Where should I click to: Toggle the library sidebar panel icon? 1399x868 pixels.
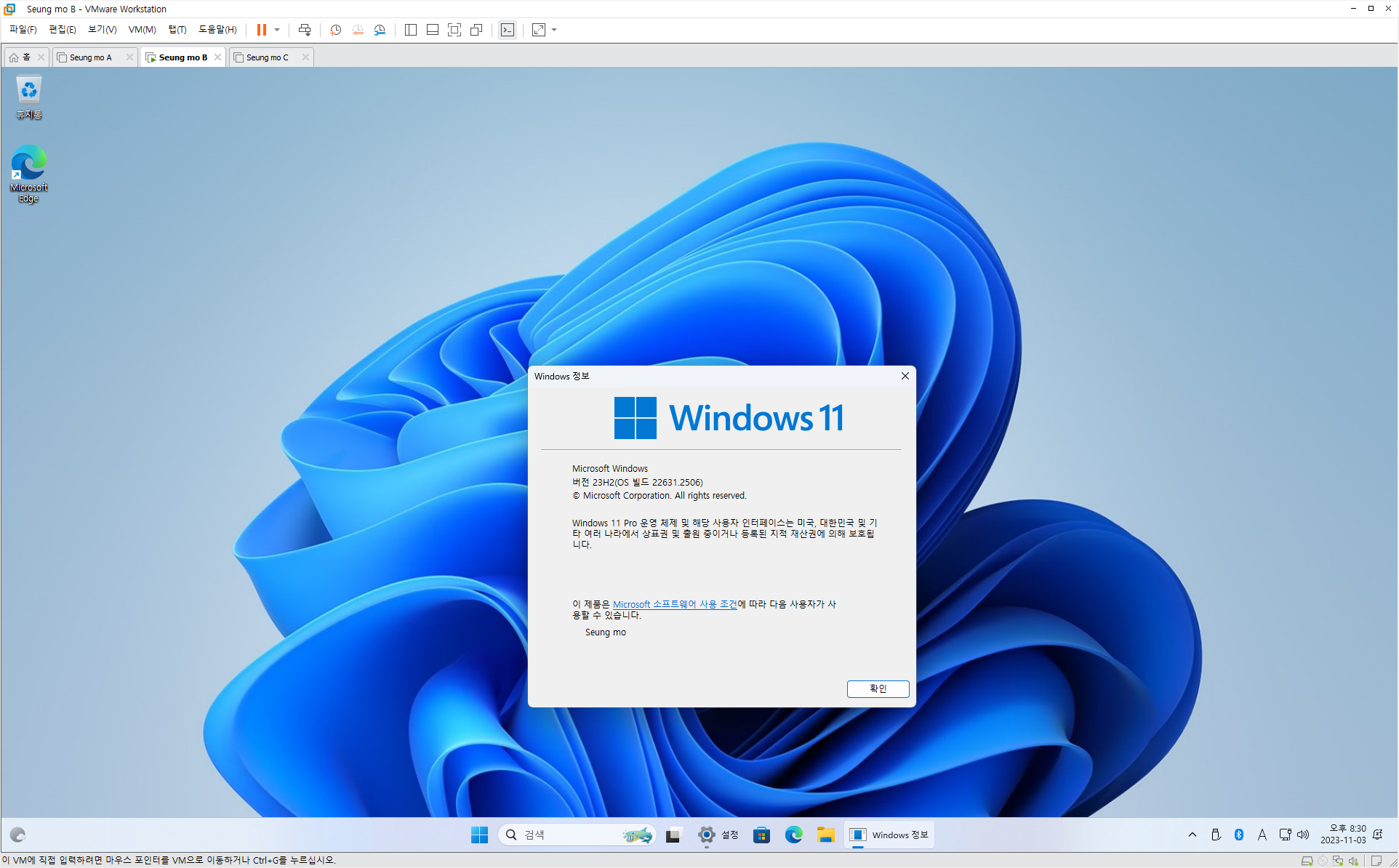coord(410,30)
